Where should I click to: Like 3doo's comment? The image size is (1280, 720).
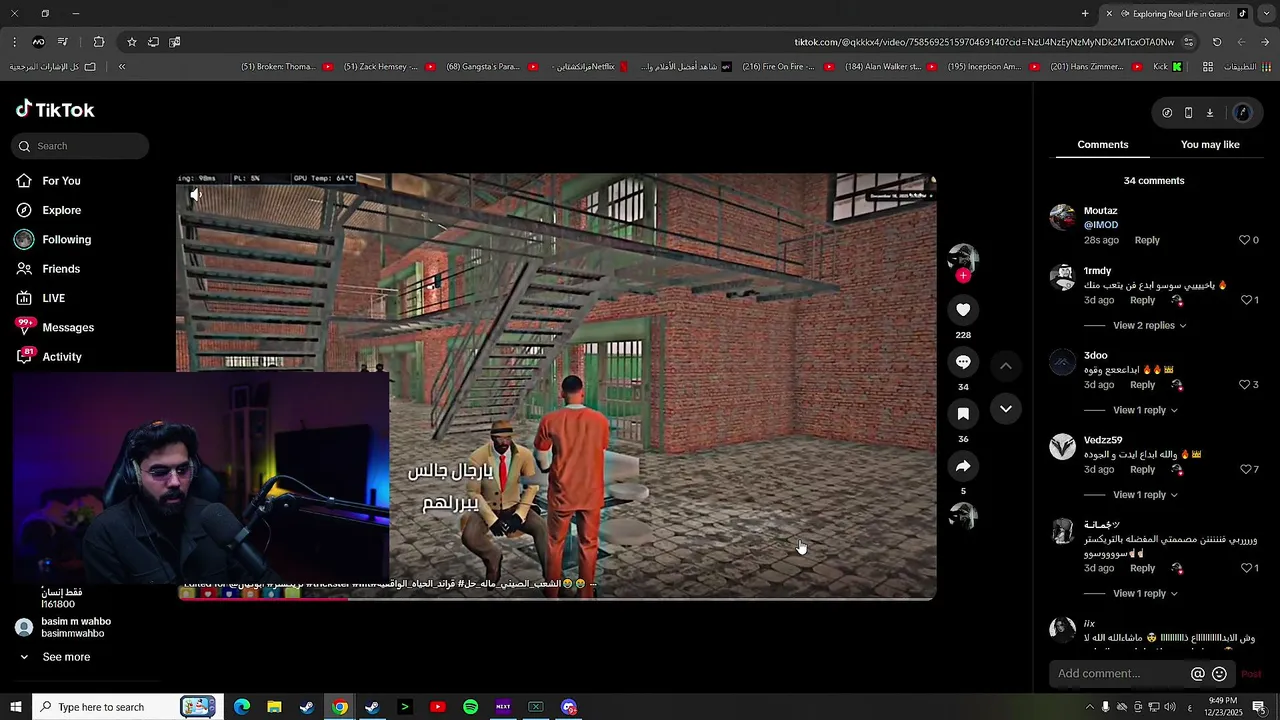tap(1244, 385)
